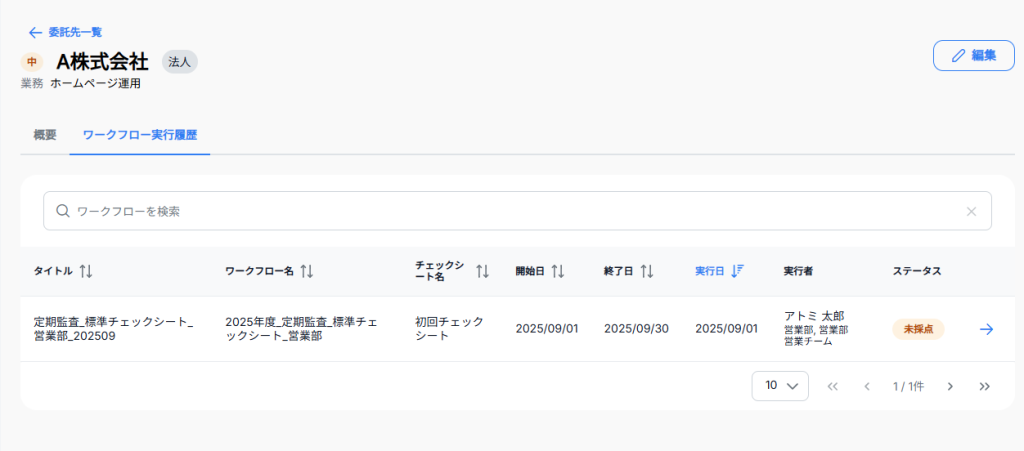Click the back arrow to 委託先一覧
The width and height of the screenshot is (1024, 451).
36,32
